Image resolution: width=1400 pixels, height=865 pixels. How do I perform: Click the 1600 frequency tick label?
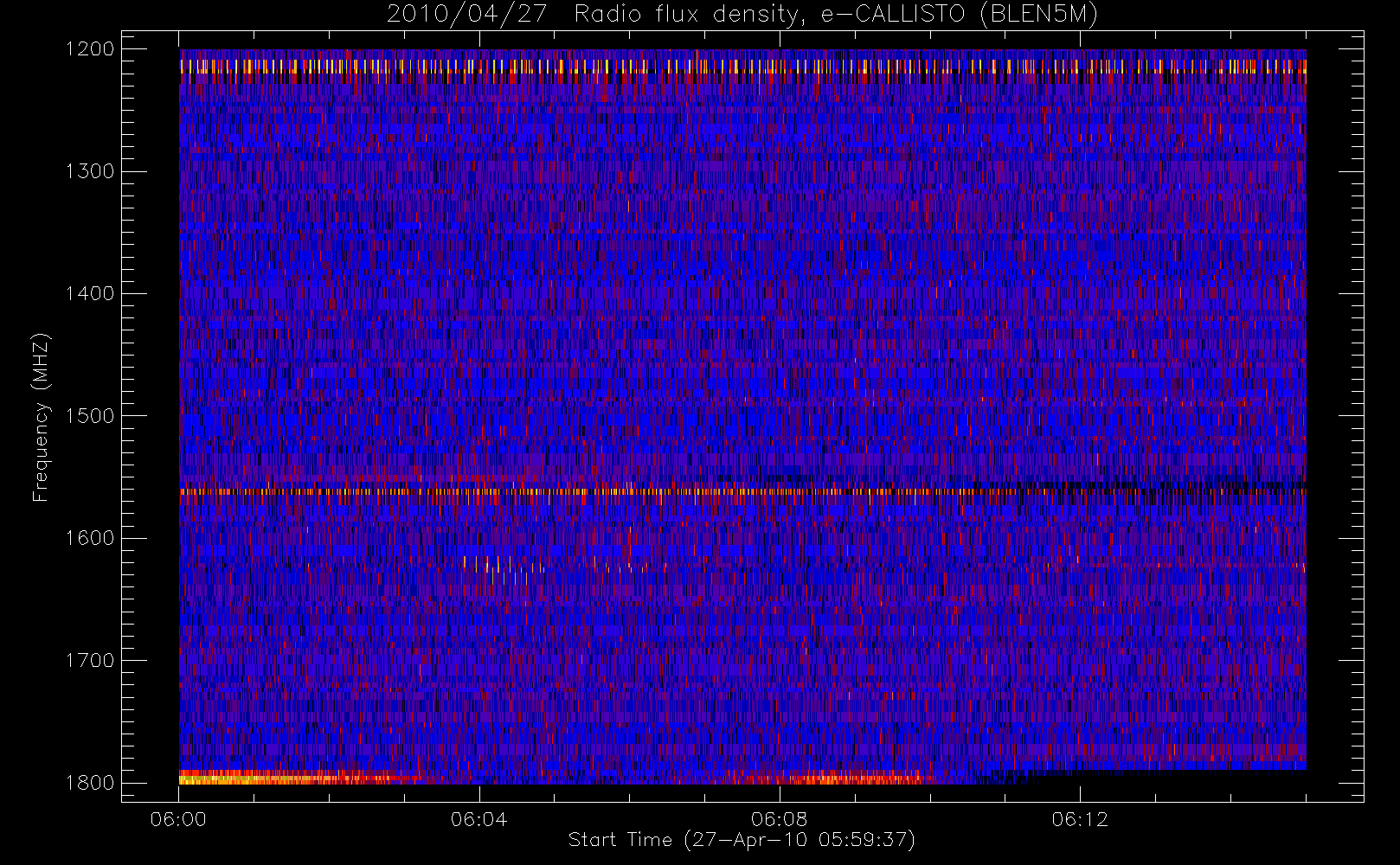coord(90,538)
